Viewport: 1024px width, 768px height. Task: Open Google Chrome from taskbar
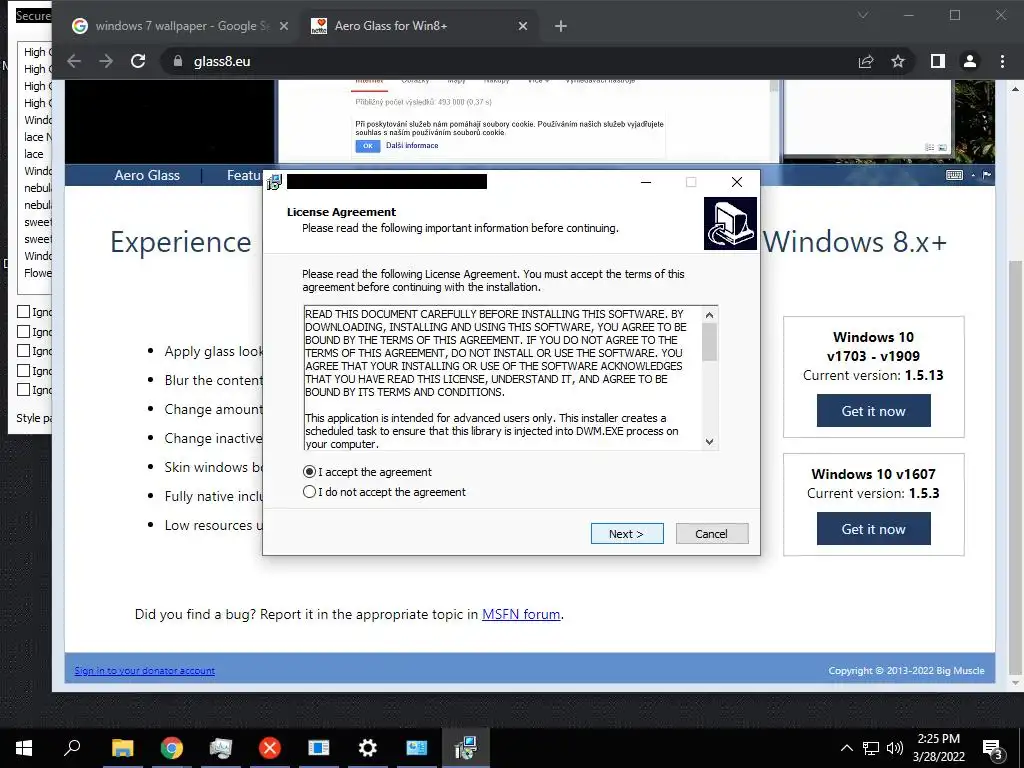pyautogui.click(x=172, y=748)
